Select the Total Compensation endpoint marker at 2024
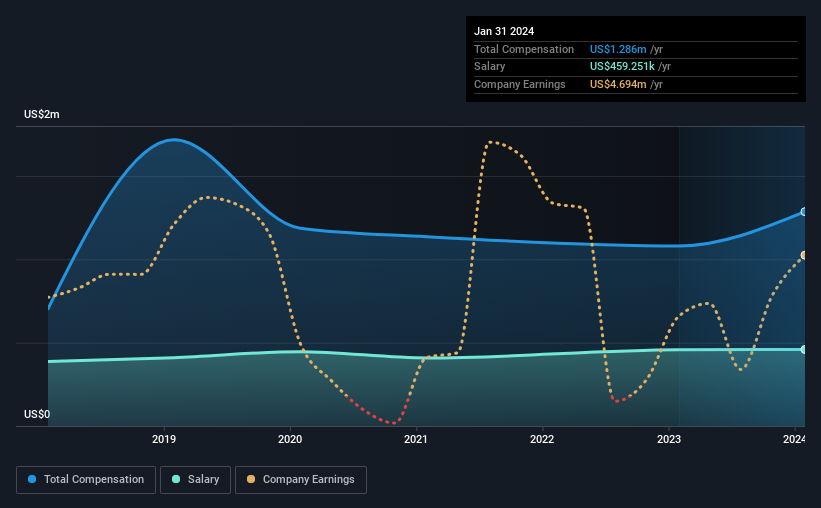 [x=804, y=212]
